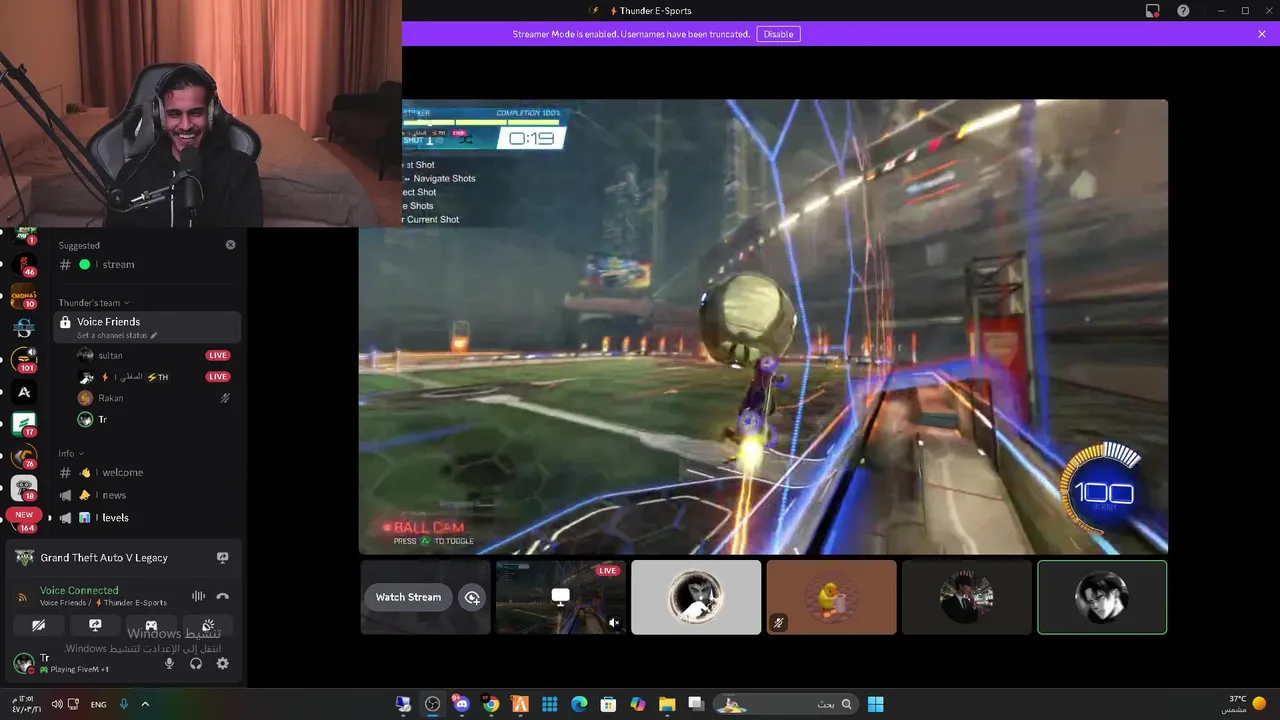The height and width of the screenshot is (720, 1280).
Task: Disconnect from voice with hang-up icon
Action: [x=223, y=597]
